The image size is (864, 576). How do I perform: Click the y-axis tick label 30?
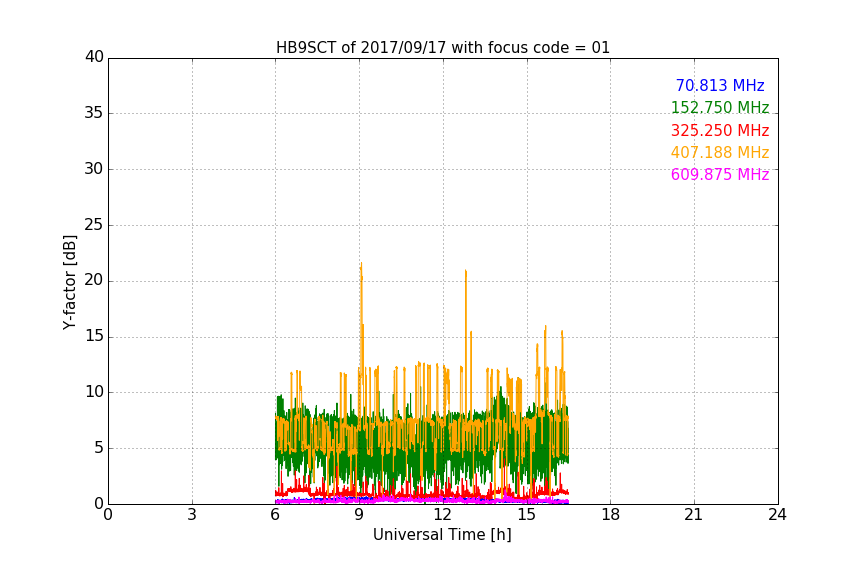94,169
